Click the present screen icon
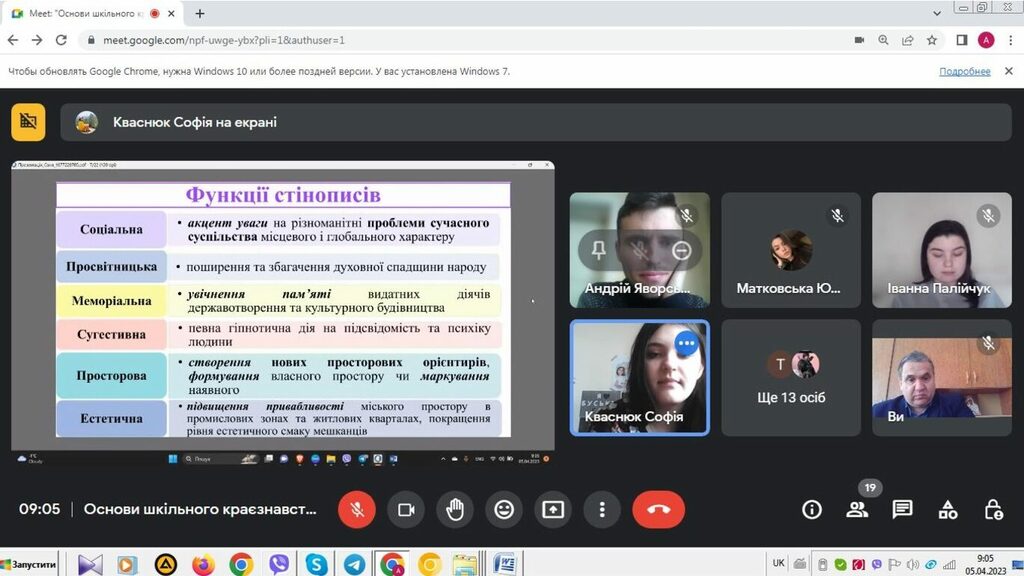The image size is (1024, 576). click(x=553, y=509)
